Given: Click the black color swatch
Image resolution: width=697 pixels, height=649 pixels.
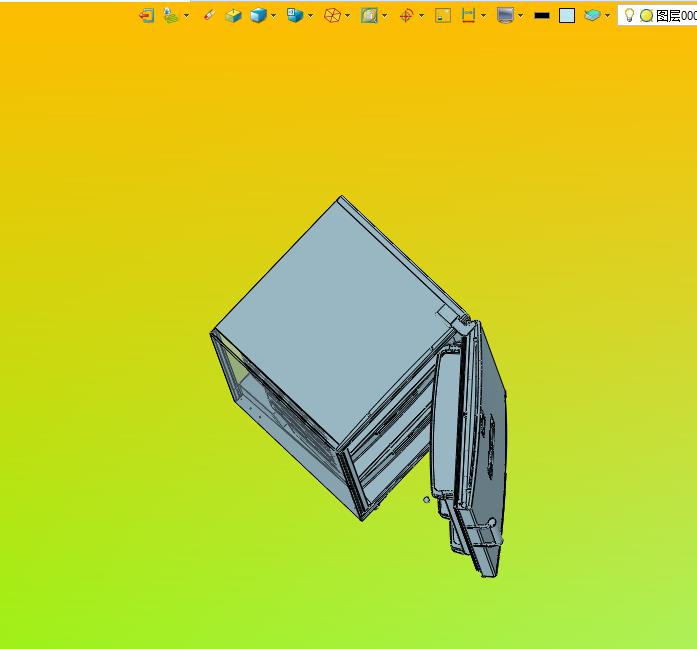Looking at the screenshot, I should pyautogui.click(x=542, y=16).
